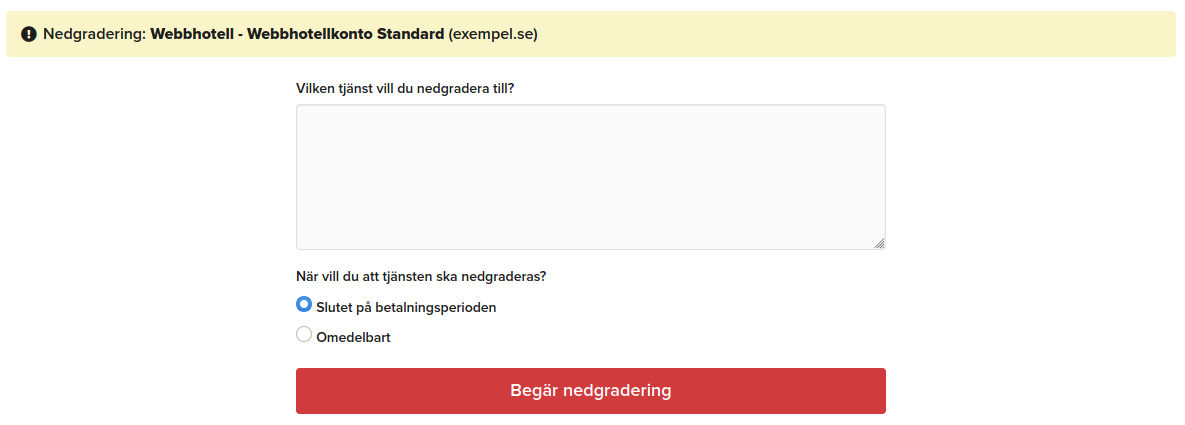Click the bold "Webbhotell - Webbhotellkonto Standard" text

297,34
